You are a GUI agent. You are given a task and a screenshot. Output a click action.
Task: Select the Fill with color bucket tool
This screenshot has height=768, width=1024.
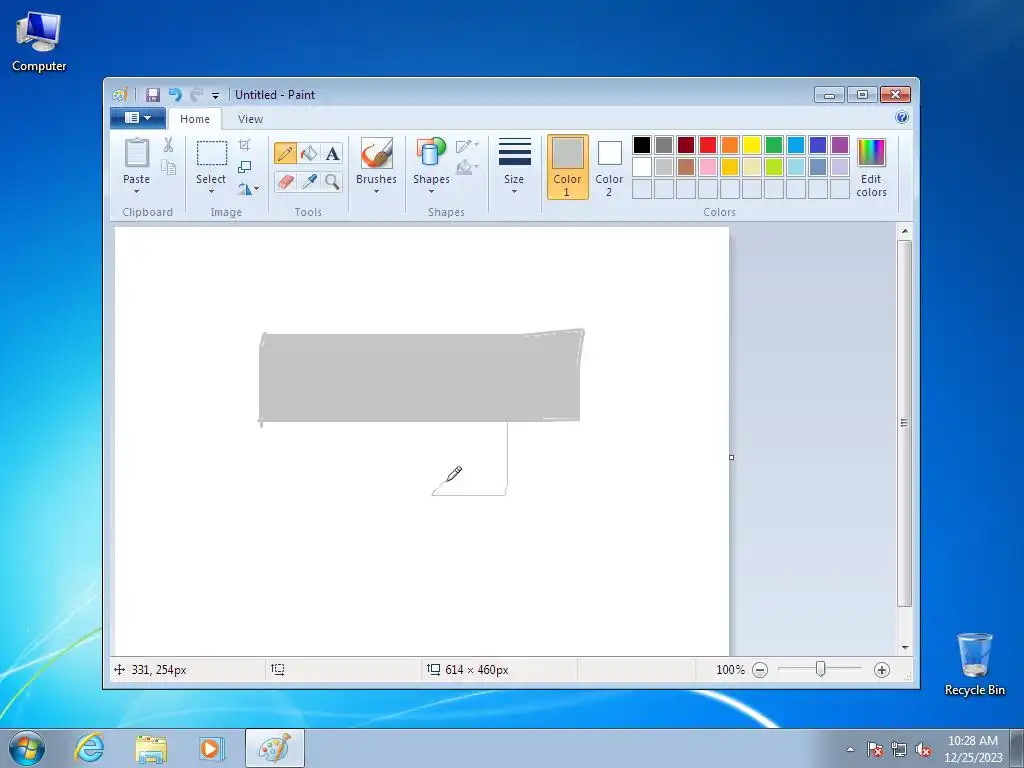click(x=309, y=153)
